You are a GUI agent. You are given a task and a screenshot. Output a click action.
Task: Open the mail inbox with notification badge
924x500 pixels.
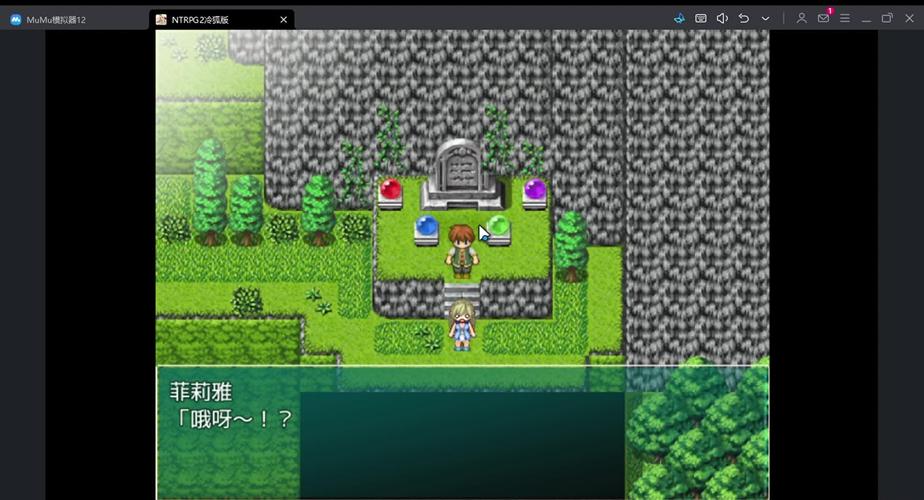point(824,18)
